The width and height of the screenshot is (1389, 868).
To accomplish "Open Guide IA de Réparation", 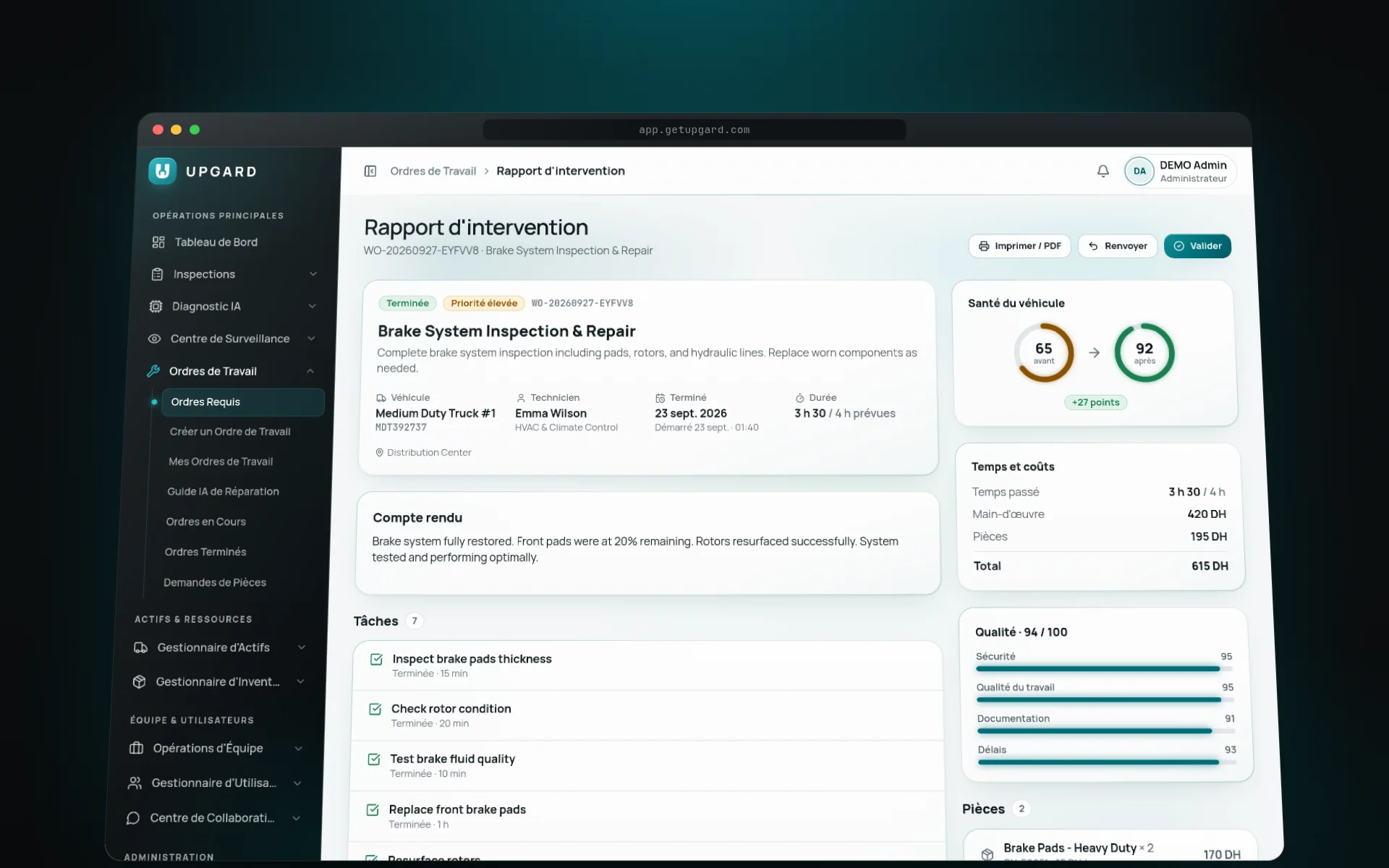I will (x=223, y=491).
